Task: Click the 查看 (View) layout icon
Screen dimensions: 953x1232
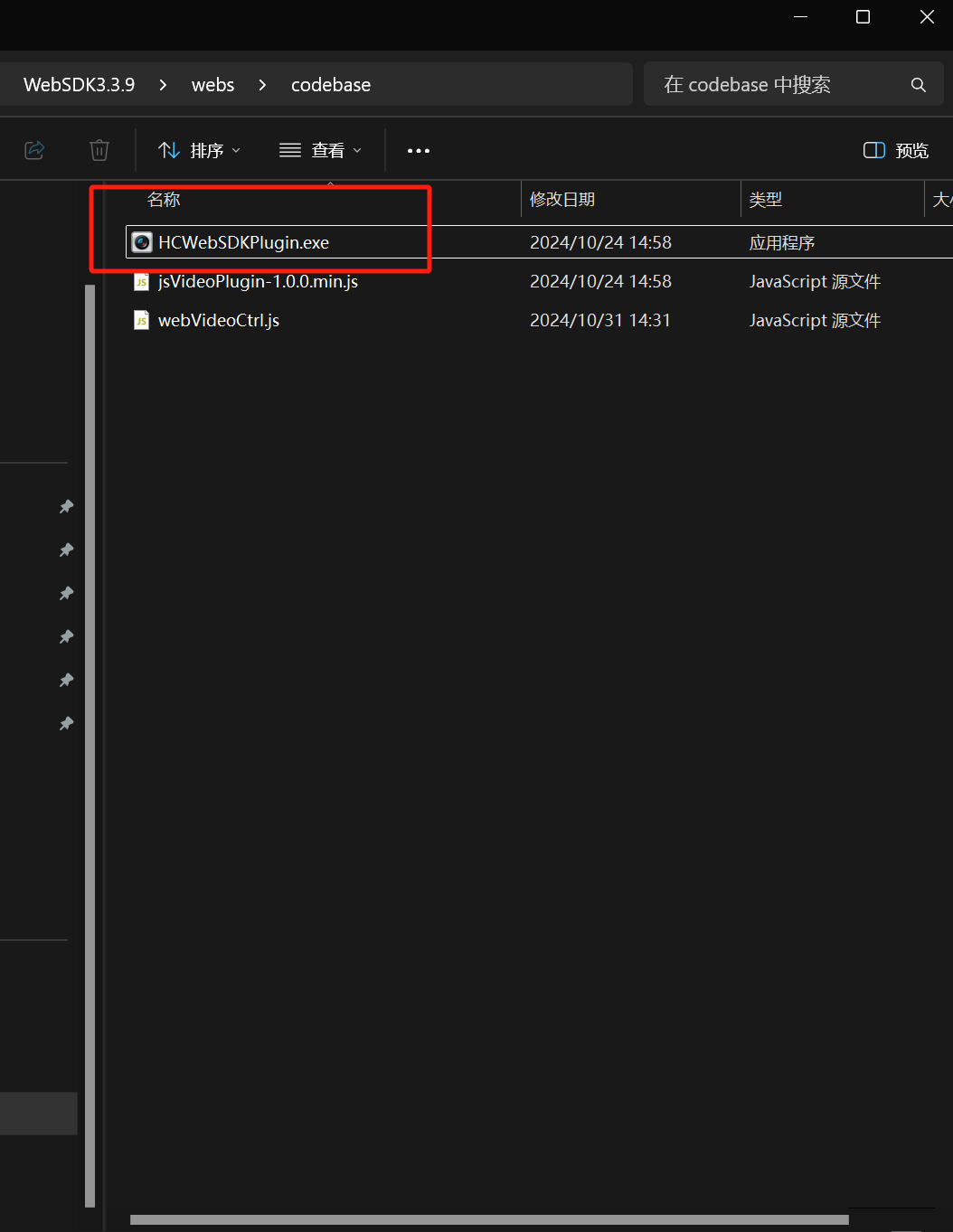Action: [x=289, y=150]
